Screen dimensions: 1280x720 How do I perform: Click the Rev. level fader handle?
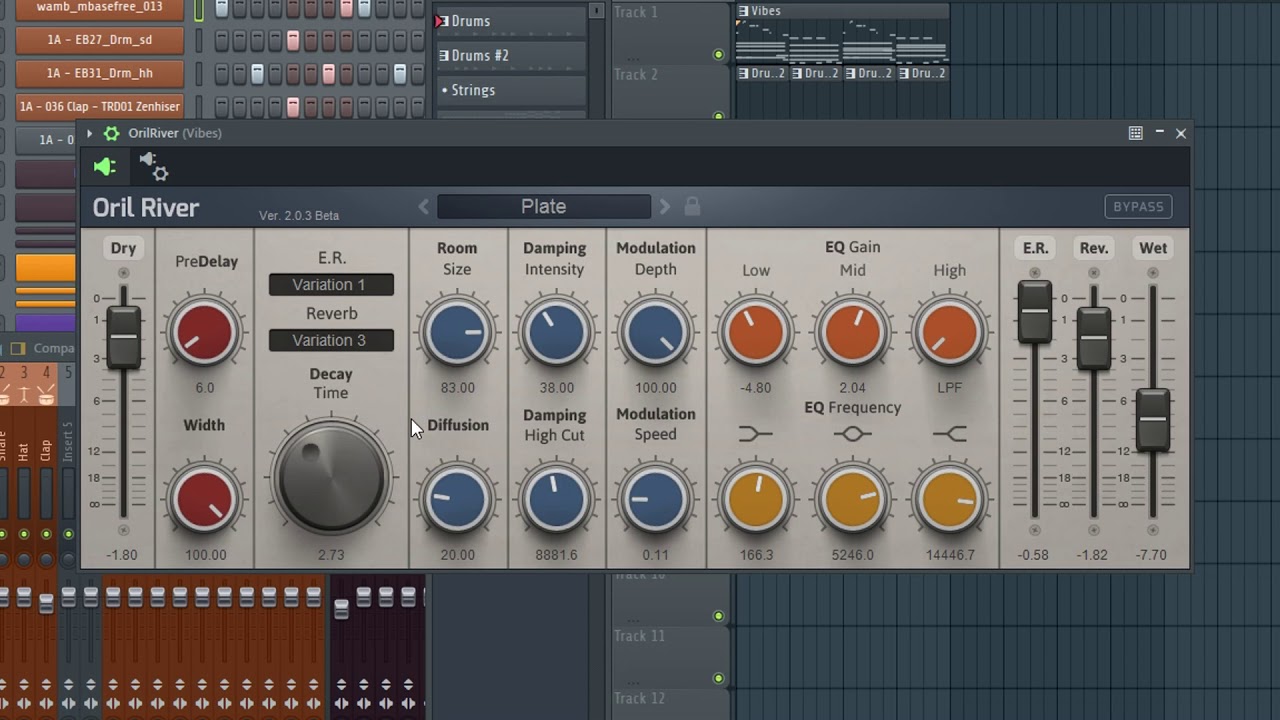pos(1094,337)
